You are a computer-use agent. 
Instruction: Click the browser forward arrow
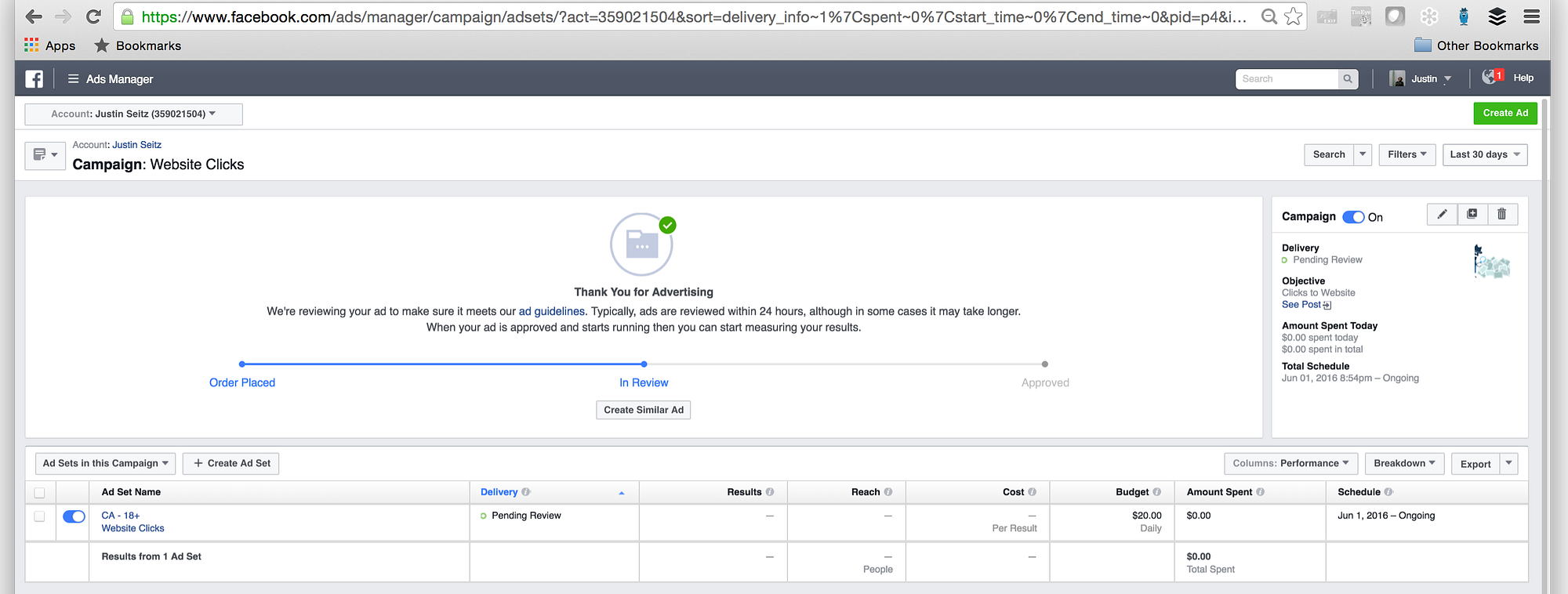(x=64, y=16)
